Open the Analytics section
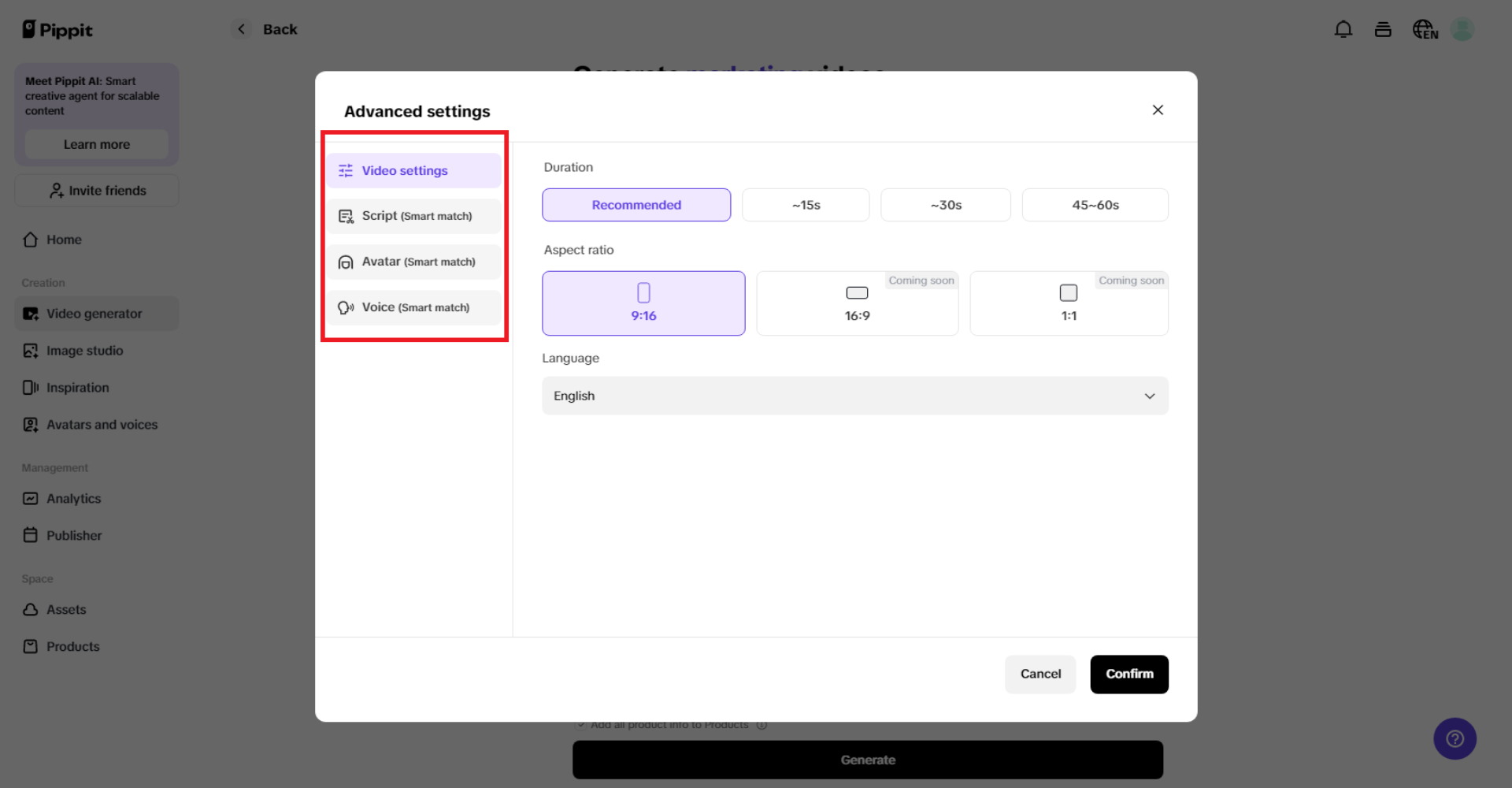This screenshot has height=788, width=1512. 73,498
